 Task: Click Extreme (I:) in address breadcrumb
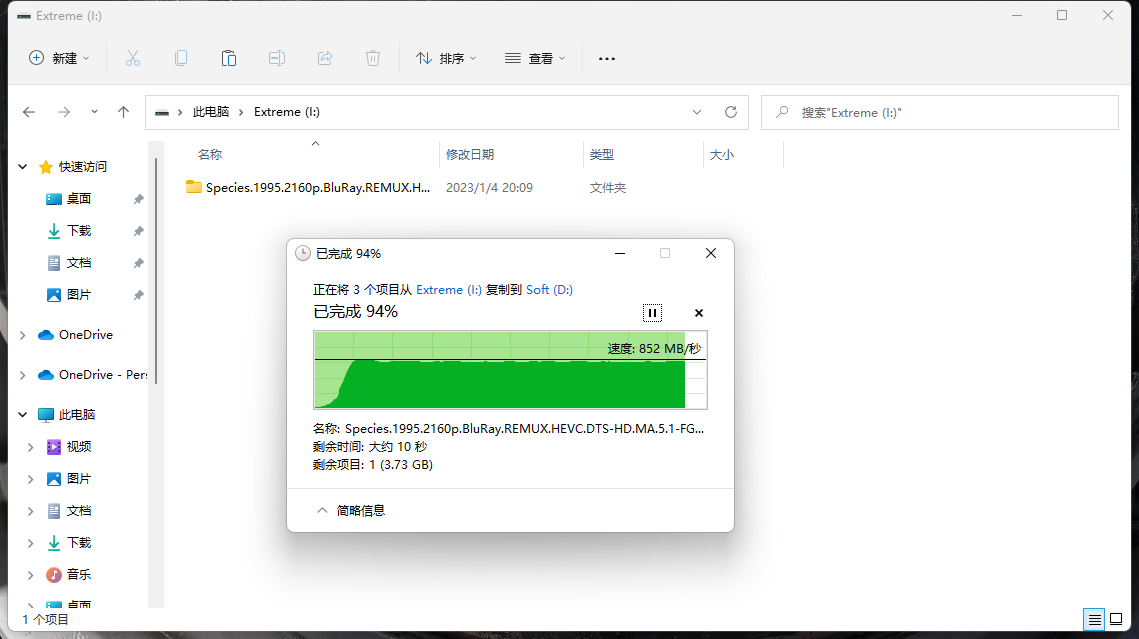tap(287, 112)
